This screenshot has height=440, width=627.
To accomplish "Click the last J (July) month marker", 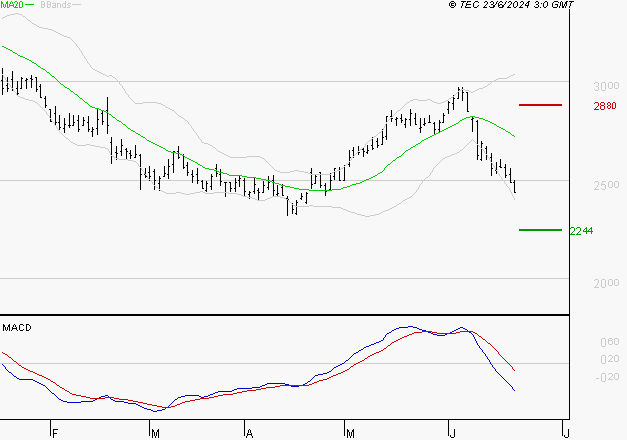I will click(566, 434).
